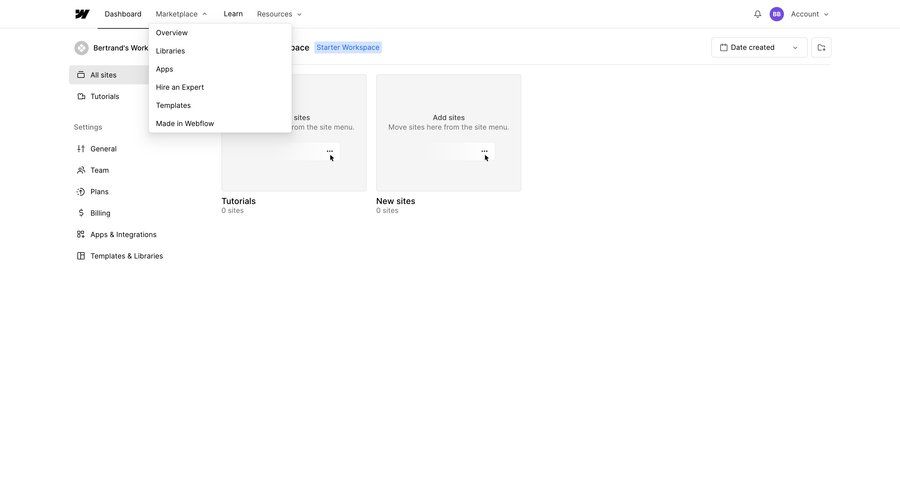Open Templates & Libraries settings
Image resolution: width=900 pixels, height=484 pixels.
tap(126, 256)
